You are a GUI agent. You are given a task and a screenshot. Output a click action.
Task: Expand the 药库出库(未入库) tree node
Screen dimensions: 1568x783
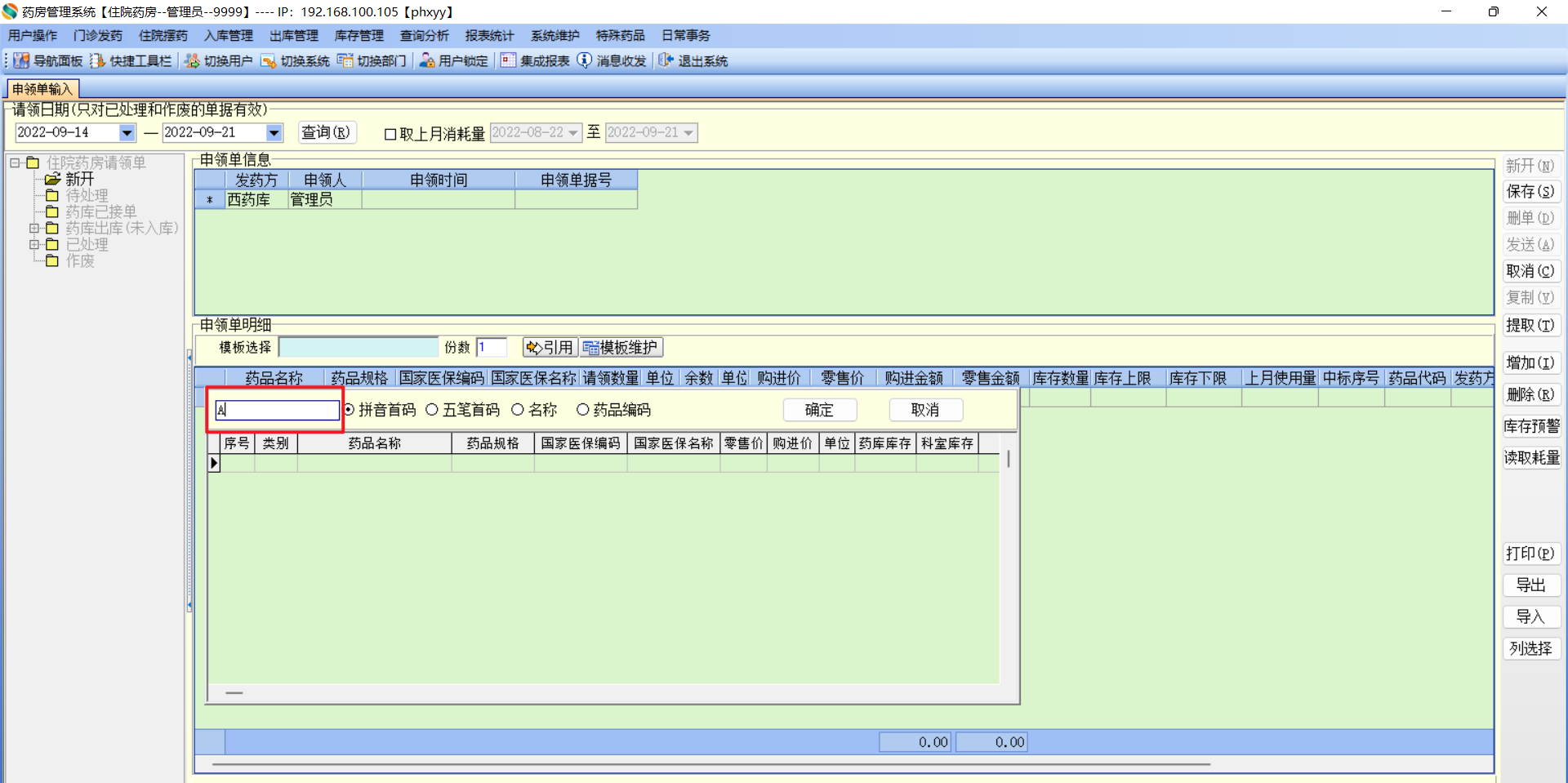point(34,228)
